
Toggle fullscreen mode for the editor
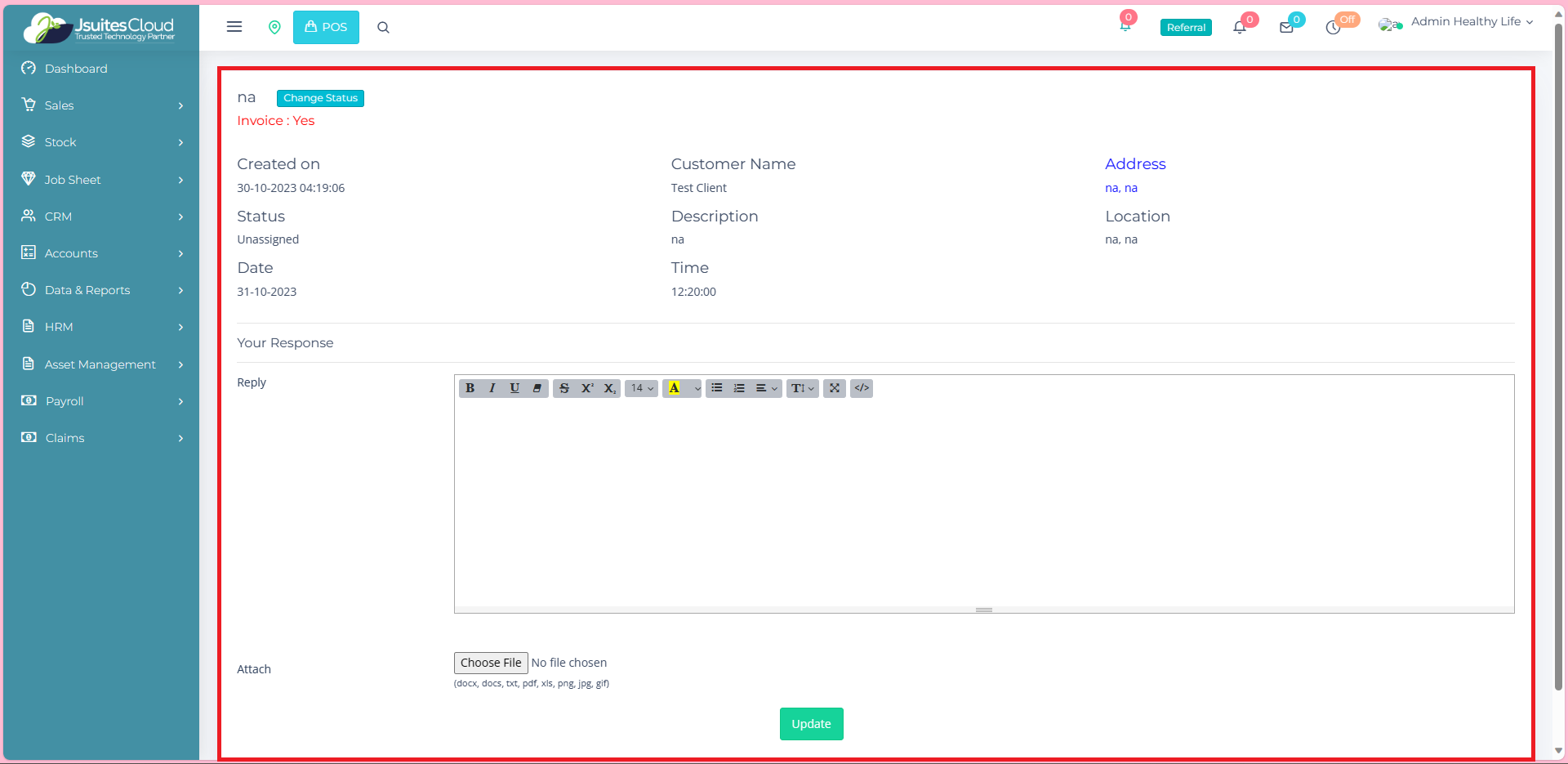(x=834, y=388)
